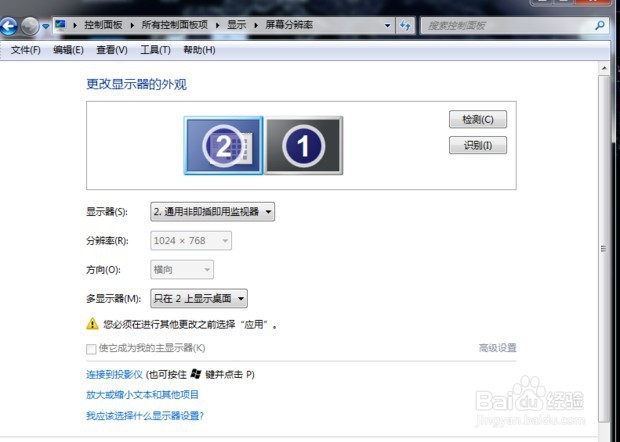Open the 工具(T) menu
620x442 pixels.
pos(155,50)
